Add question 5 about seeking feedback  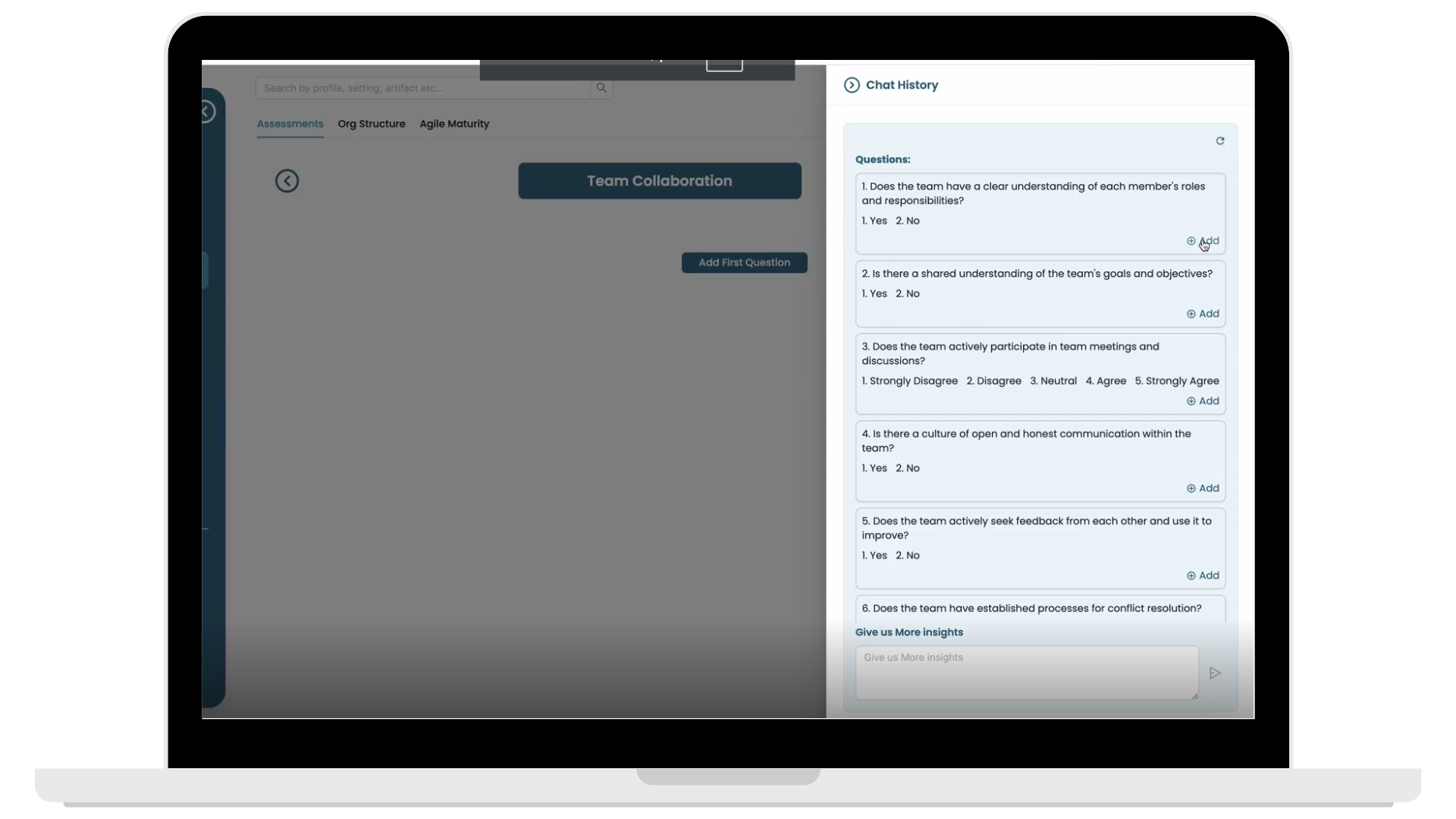coord(1203,576)
